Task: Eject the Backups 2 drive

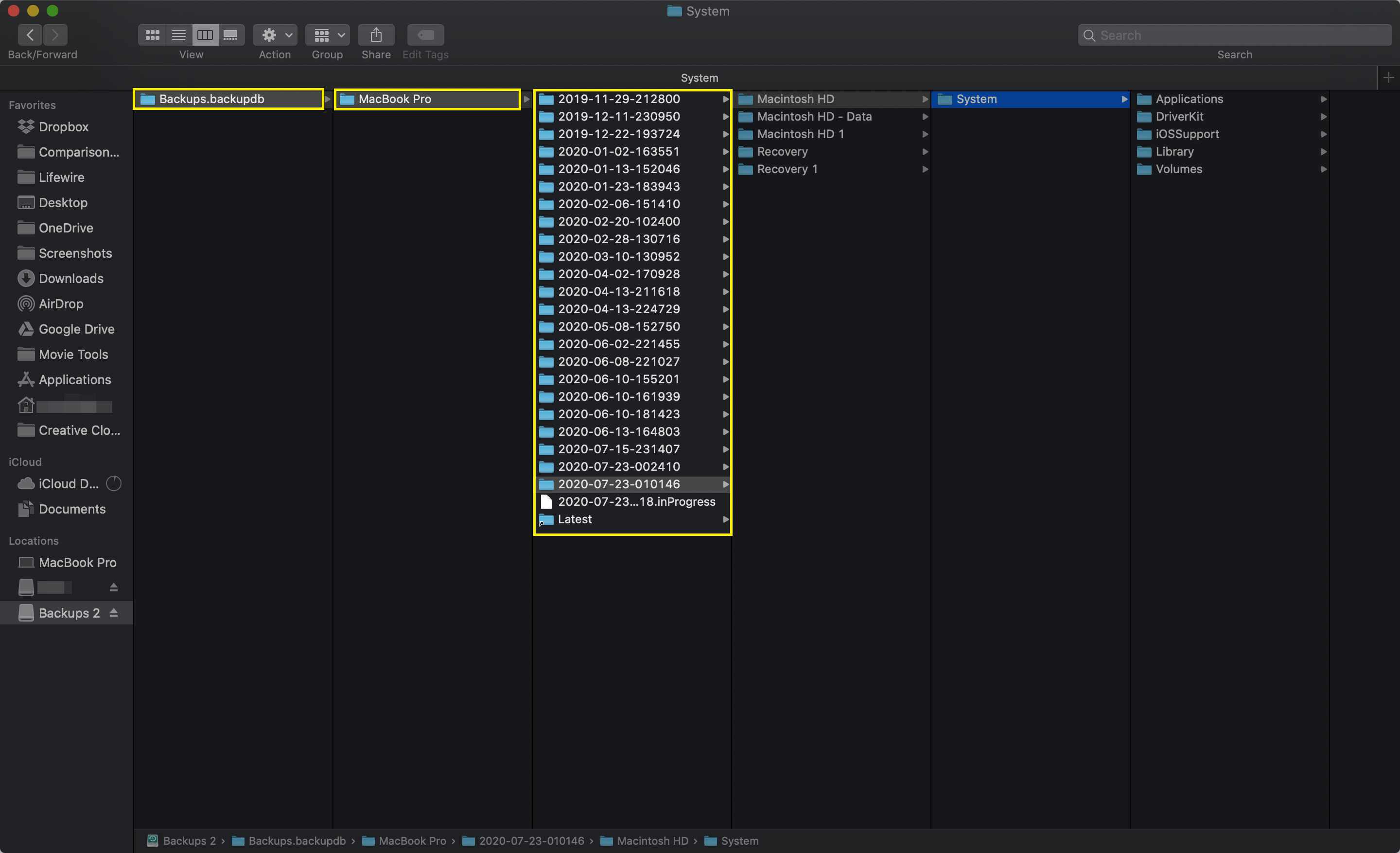Action: (x=114, y=613)
